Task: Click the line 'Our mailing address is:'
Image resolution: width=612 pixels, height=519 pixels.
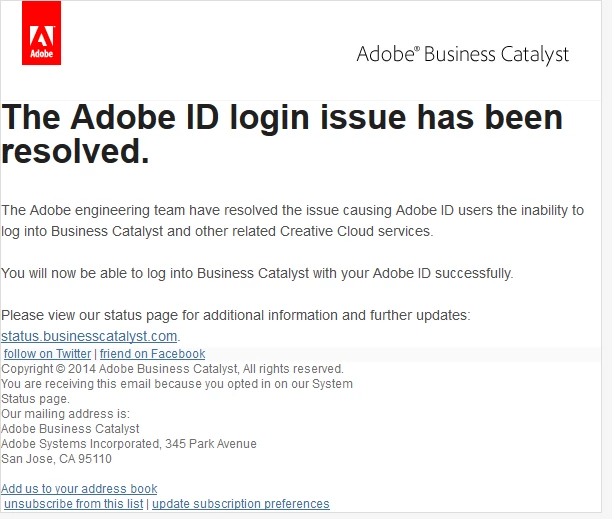Action: [65, 414]
